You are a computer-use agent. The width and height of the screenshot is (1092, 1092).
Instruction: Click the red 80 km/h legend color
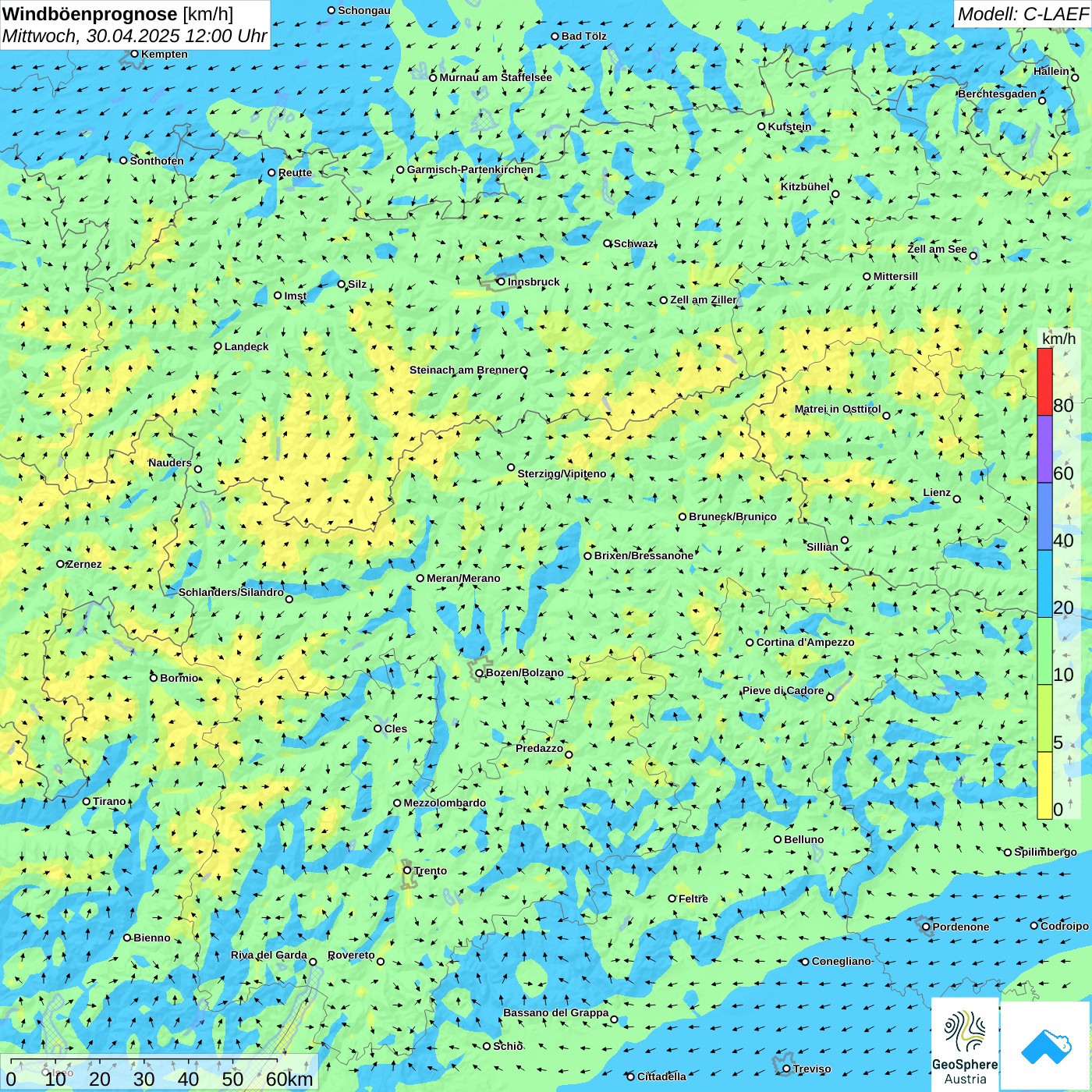pos(1044,381)
